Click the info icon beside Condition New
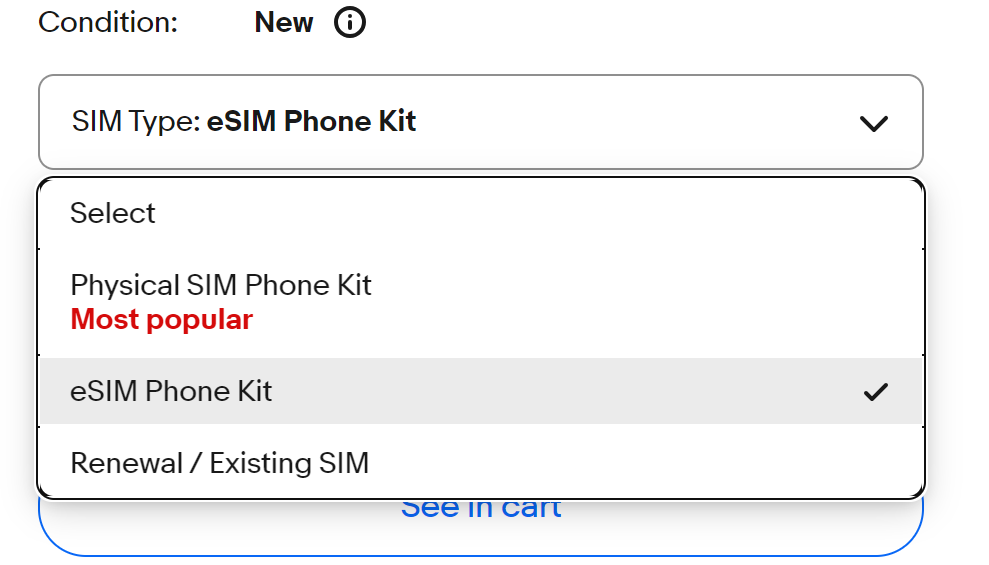Viewport: 989px width, 565px height. (x=349, y=22)
